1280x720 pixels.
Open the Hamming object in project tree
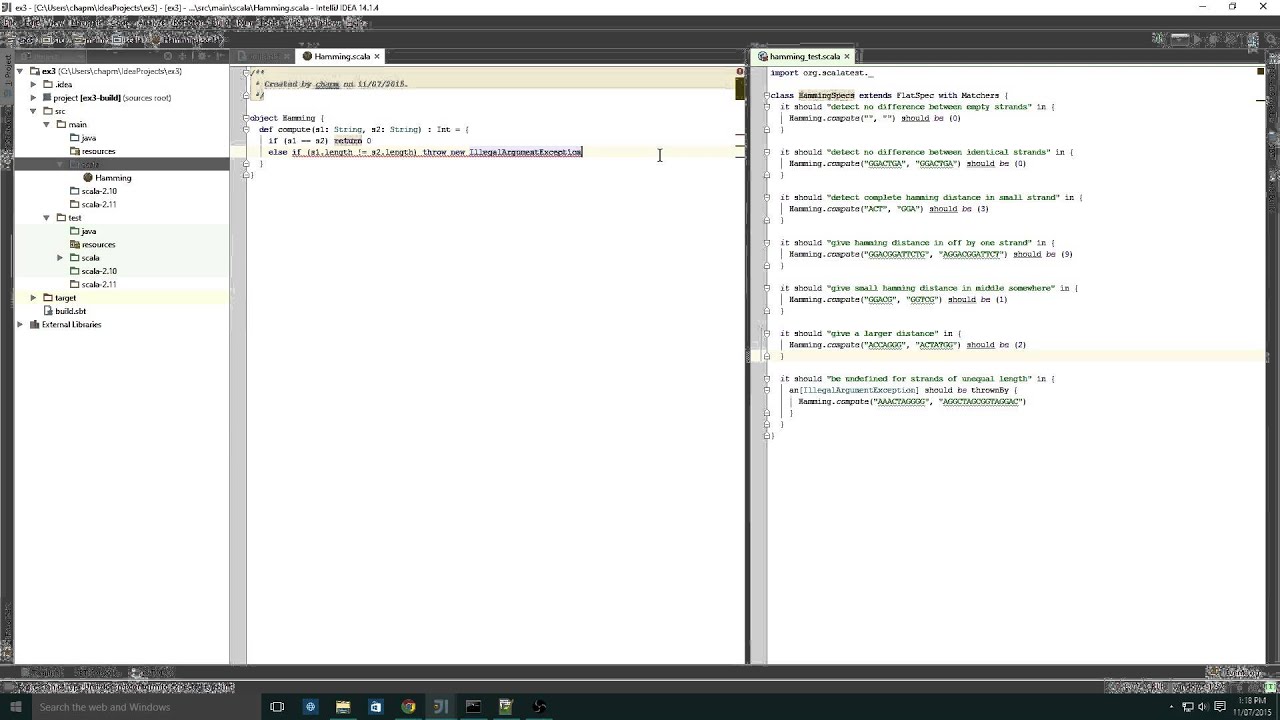pyautogui.click(x=112, y=178)
